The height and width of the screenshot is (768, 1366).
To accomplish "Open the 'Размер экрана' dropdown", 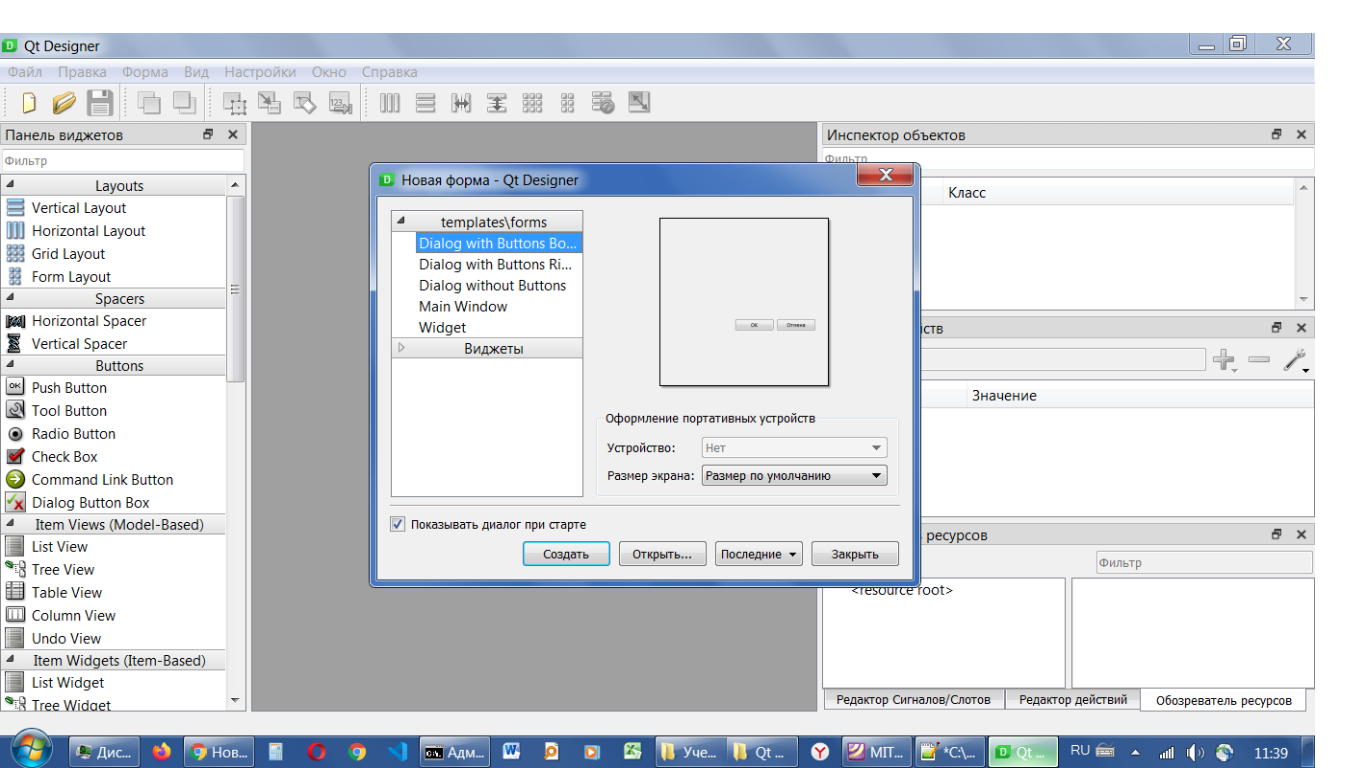I will click(x=794, y=476).
